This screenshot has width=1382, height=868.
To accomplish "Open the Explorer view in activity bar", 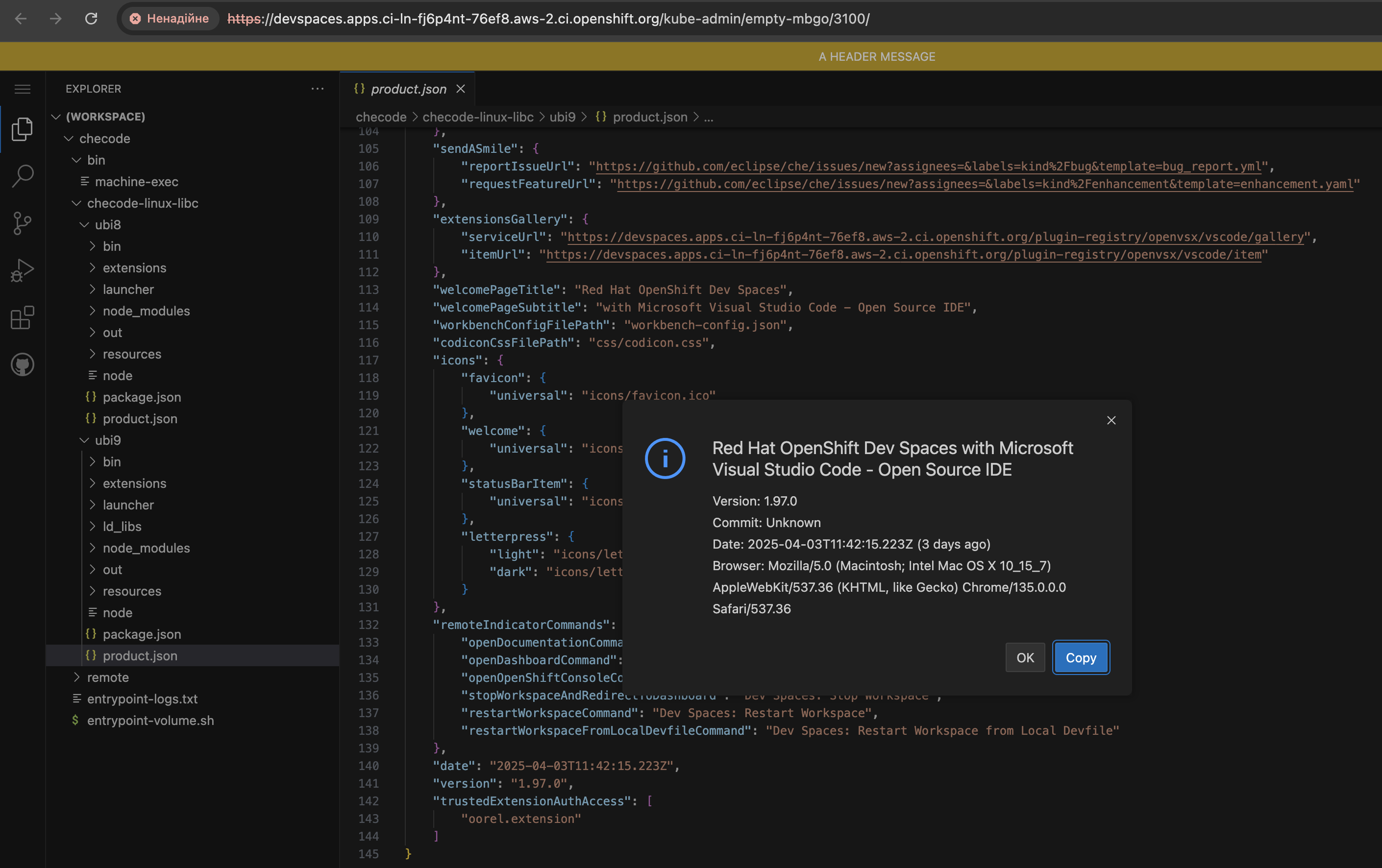I will tap(23, 128).
